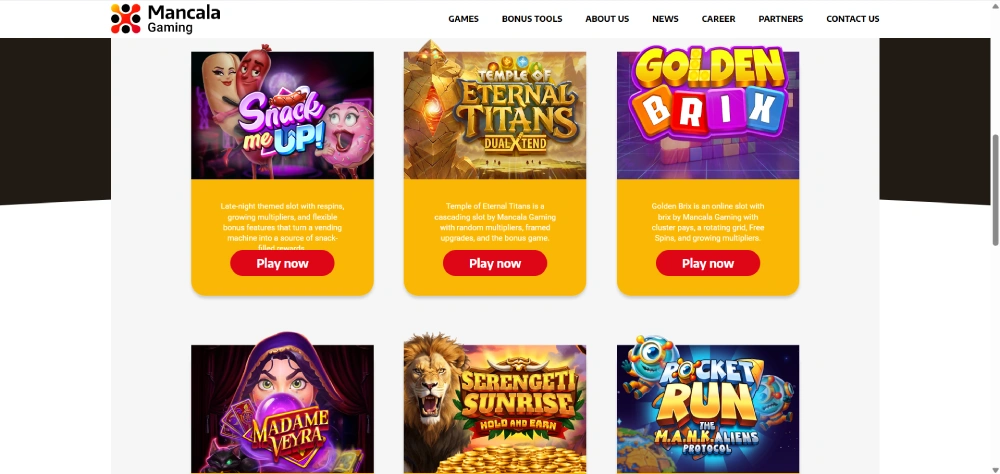Visit the CAREER page

pos(718,19)
